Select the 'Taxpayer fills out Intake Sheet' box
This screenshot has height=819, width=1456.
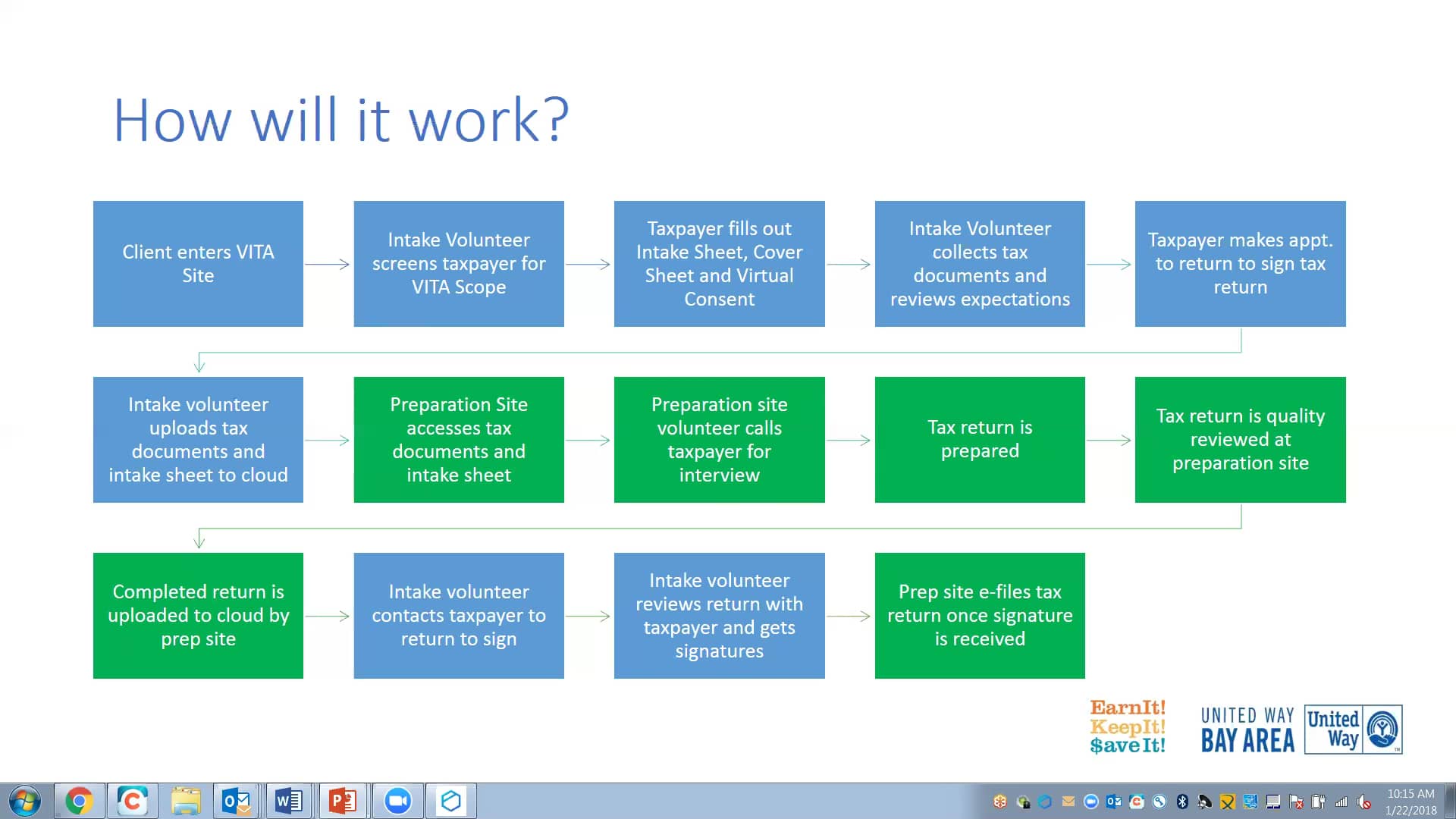pos(720,264)
